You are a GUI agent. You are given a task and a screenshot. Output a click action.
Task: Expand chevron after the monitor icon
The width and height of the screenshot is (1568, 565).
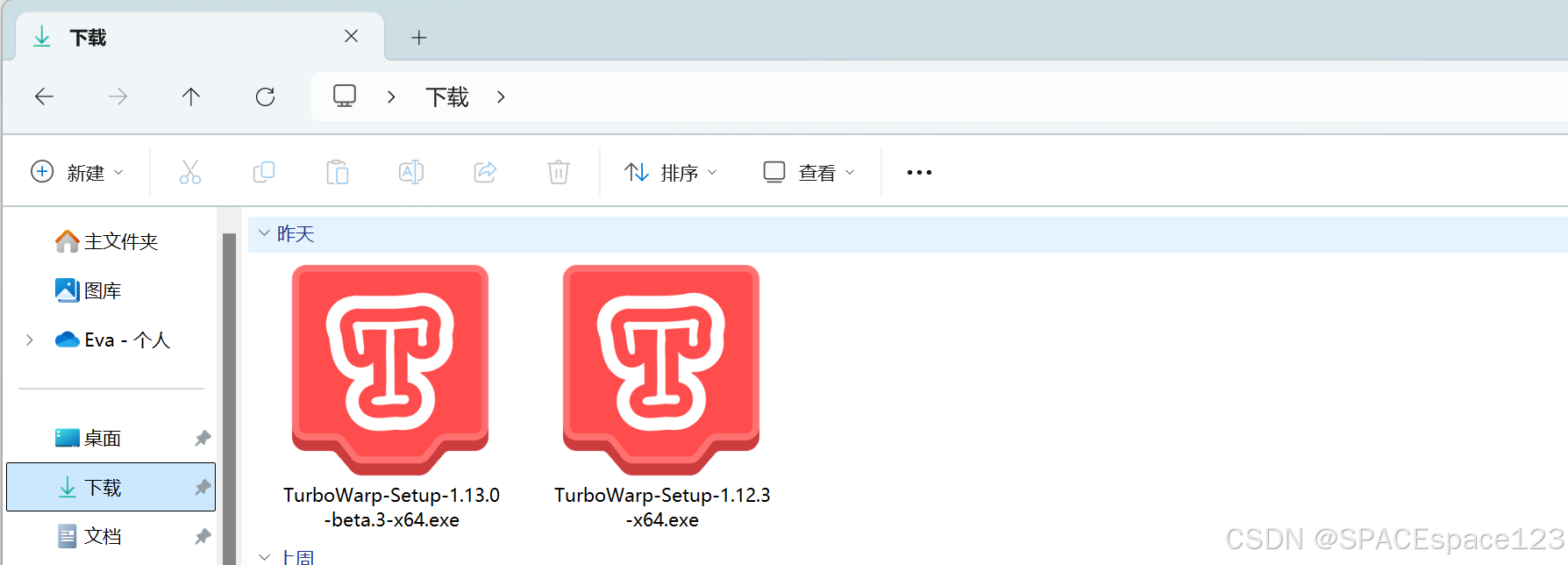click(391, 97)
